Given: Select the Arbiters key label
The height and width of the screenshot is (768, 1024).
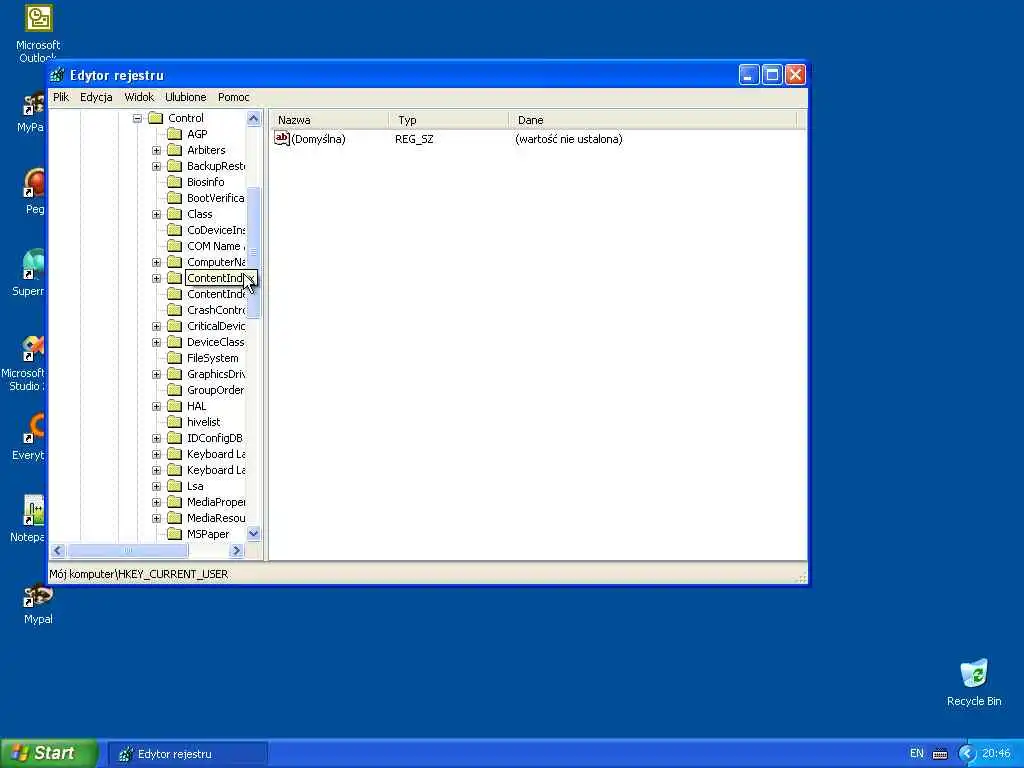Looking at the screenshot, I should pos(206,150).
